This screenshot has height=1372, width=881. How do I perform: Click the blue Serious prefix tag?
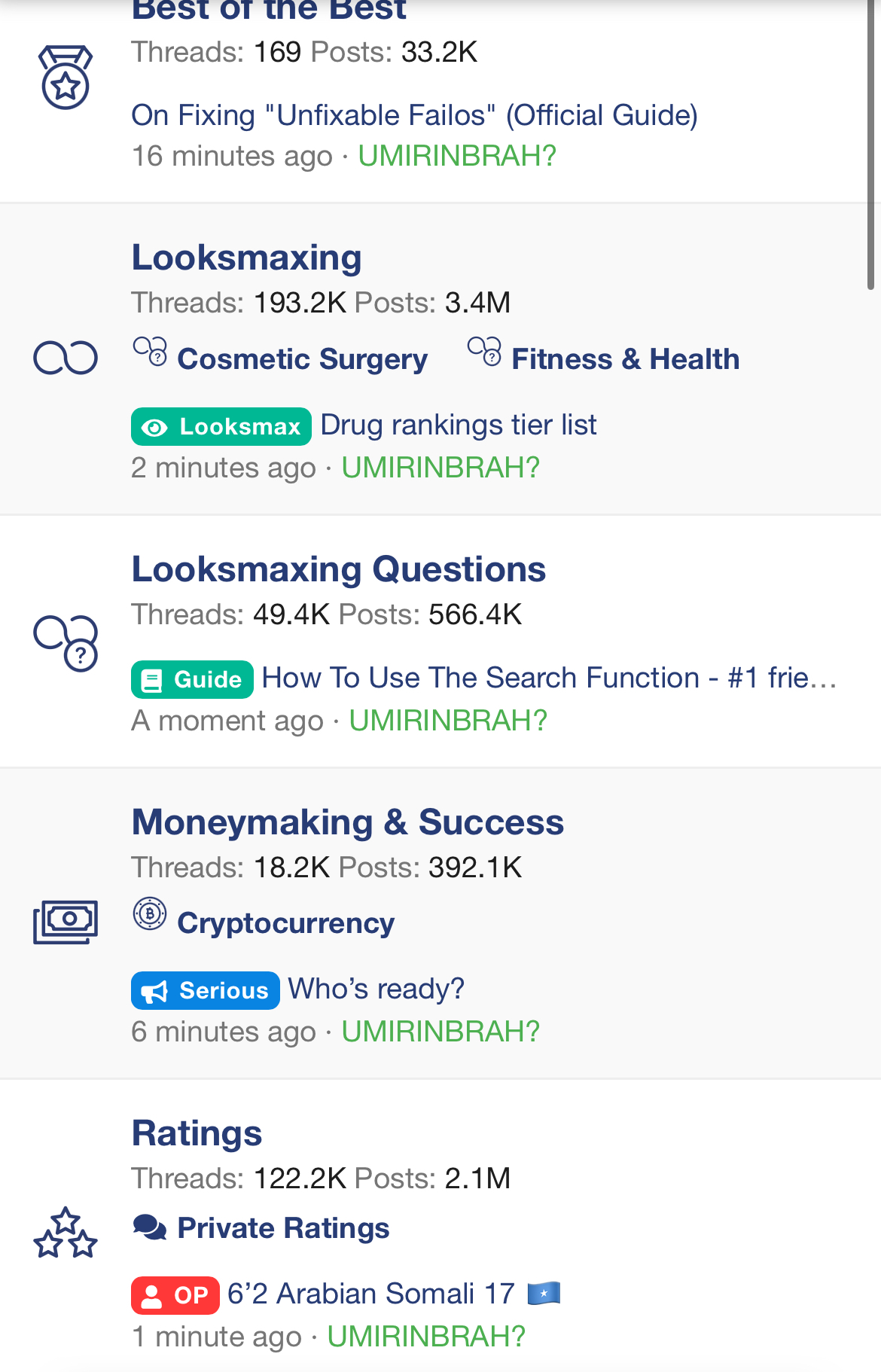pos(206,990)
